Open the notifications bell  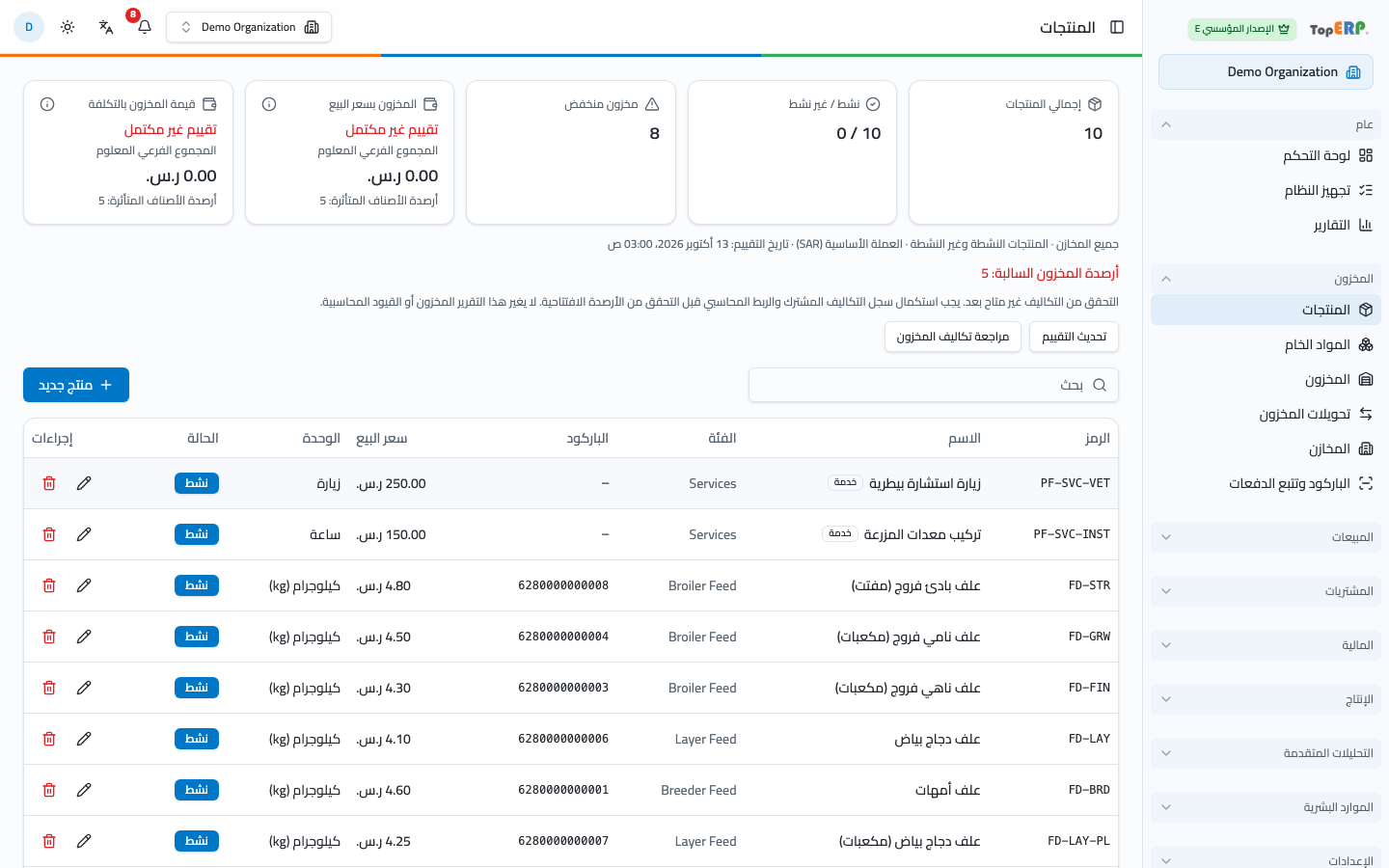coord(145,27)
